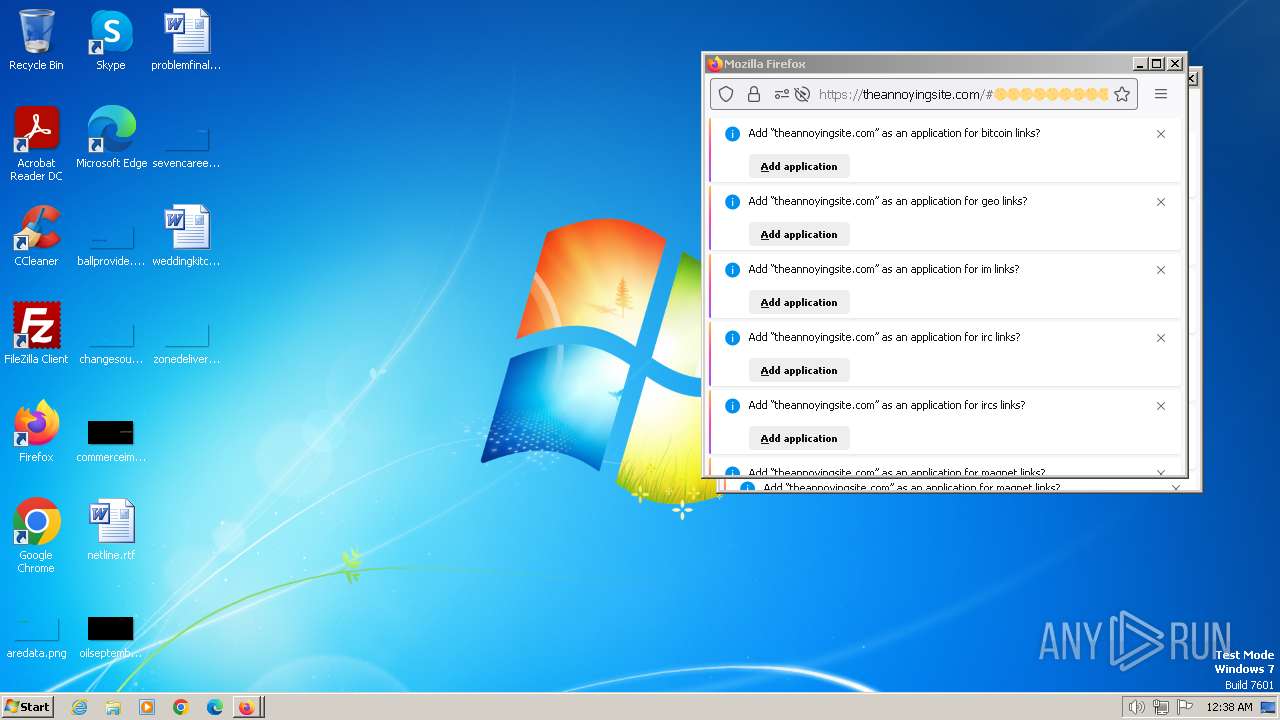Click the bitcoin links notification info icon
The height and width of the screenshot is (720, 1280).
click(x=732, y=134)
